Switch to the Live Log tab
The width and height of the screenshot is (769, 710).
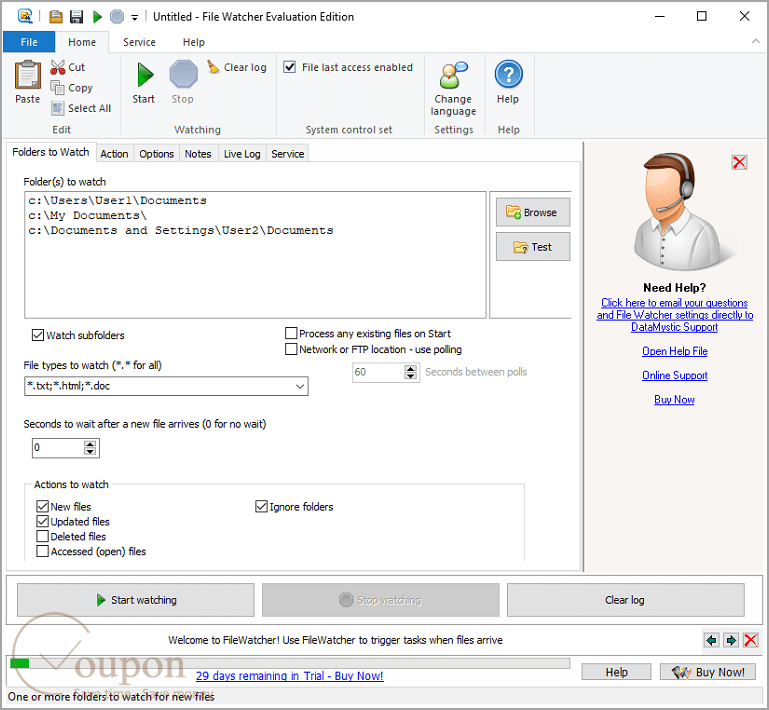tap(242, 154)
